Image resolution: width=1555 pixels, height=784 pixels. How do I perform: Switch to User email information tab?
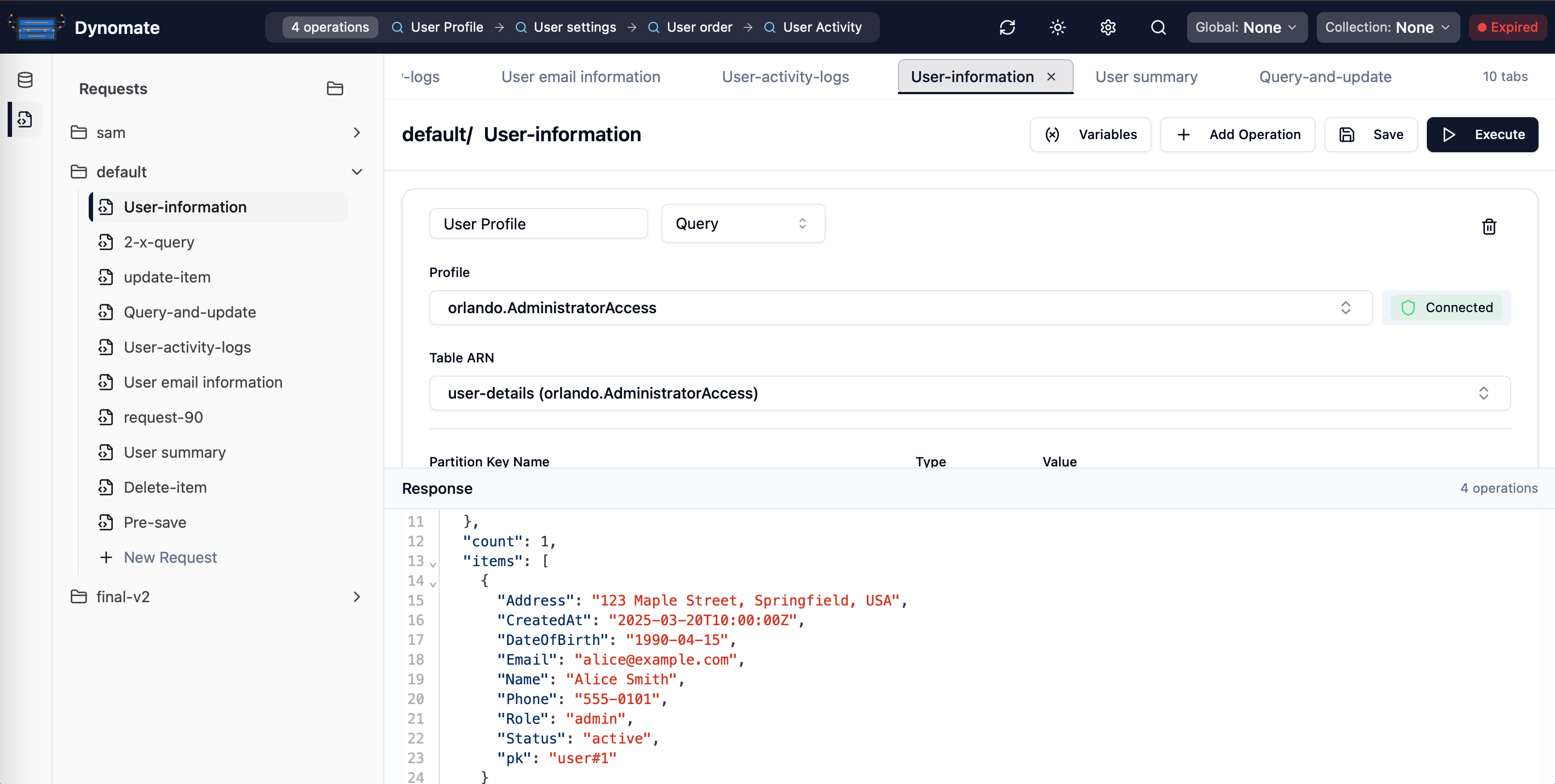pos(581,77)
